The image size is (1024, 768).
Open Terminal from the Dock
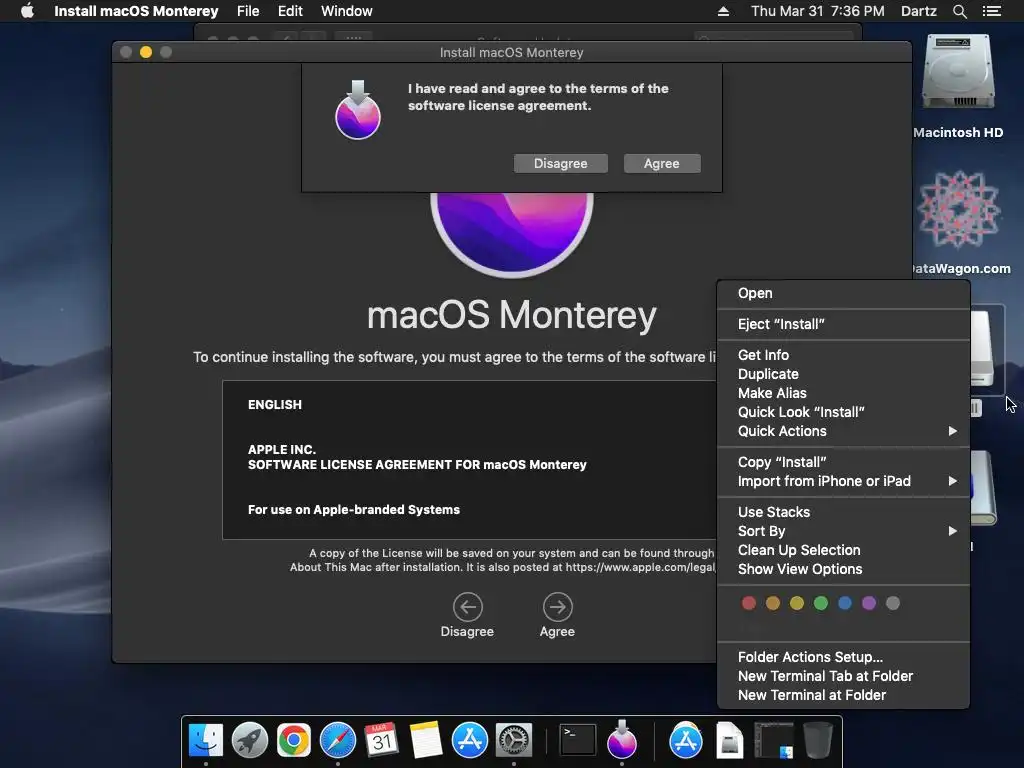click(578, 740)
